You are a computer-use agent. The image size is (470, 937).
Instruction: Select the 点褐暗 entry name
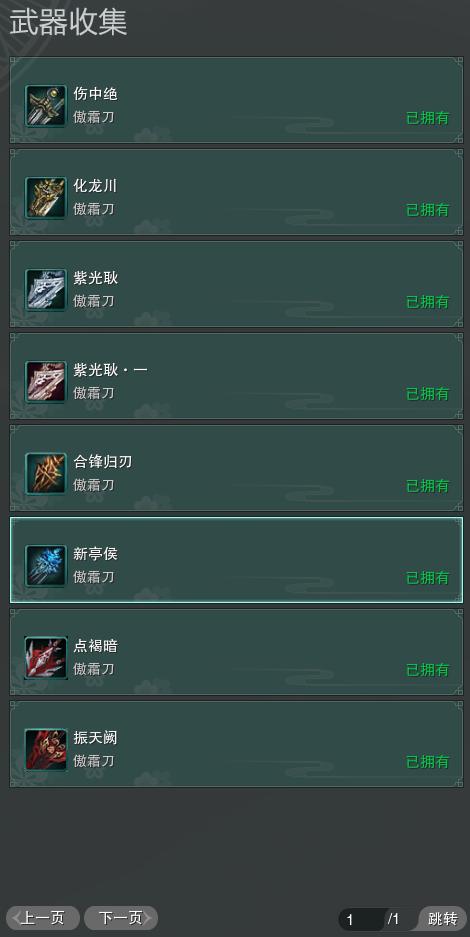(96, 646)
